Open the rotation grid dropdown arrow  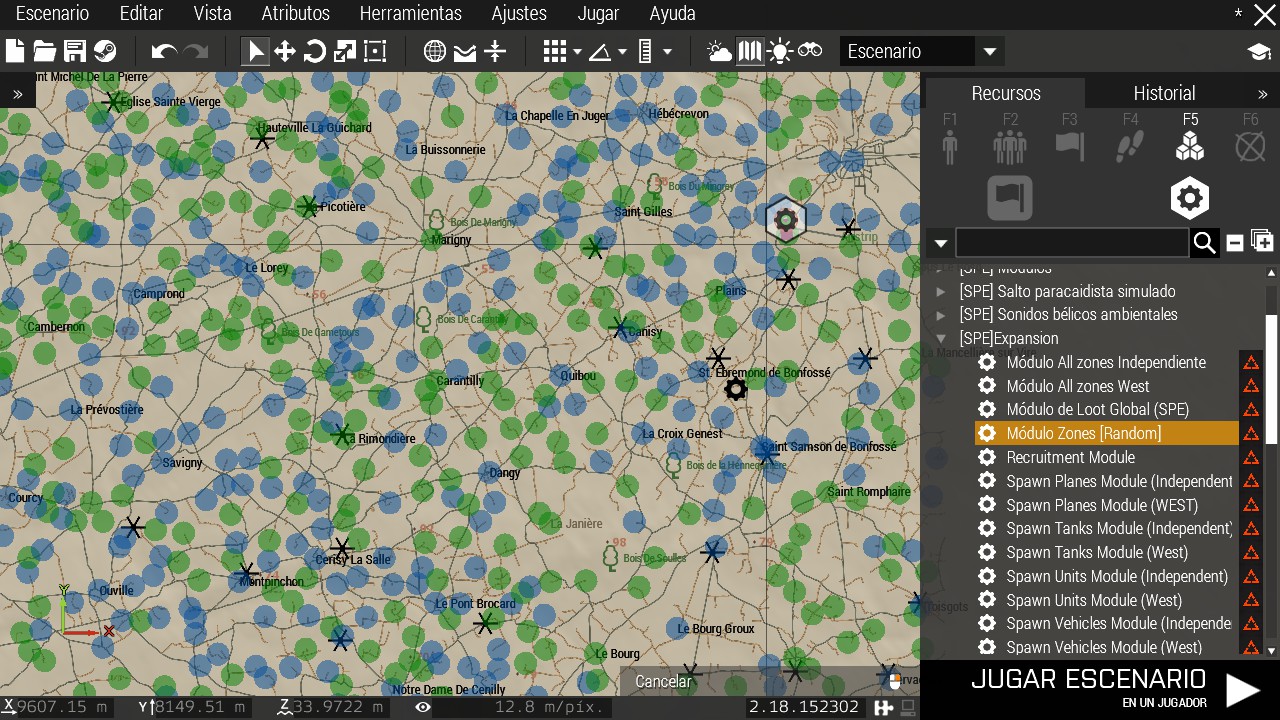[622, 52]
